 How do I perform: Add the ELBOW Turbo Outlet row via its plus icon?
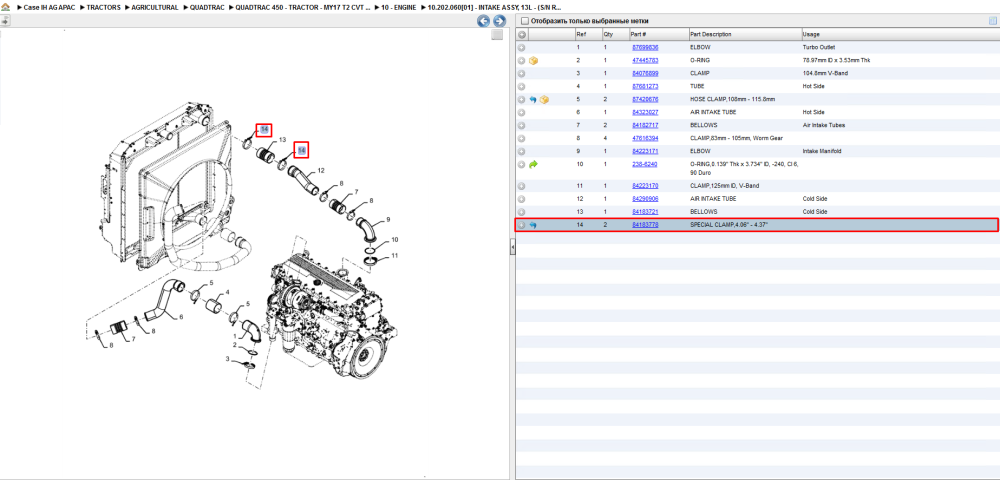(522, 47)
